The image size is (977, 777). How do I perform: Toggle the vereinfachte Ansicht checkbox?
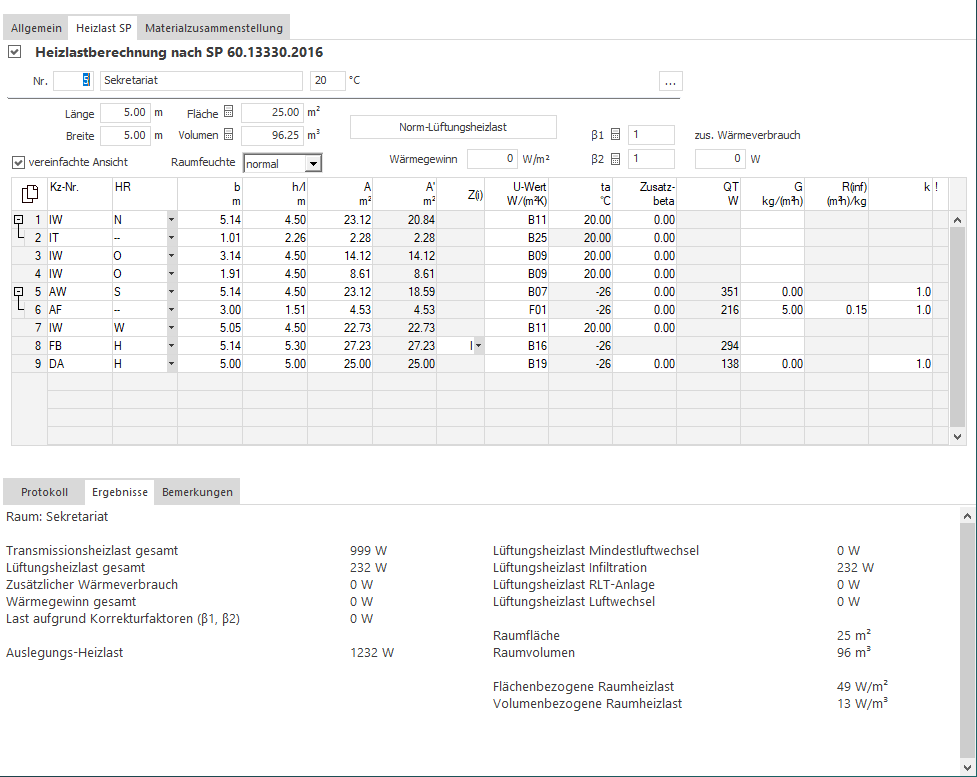click(19, 163)
